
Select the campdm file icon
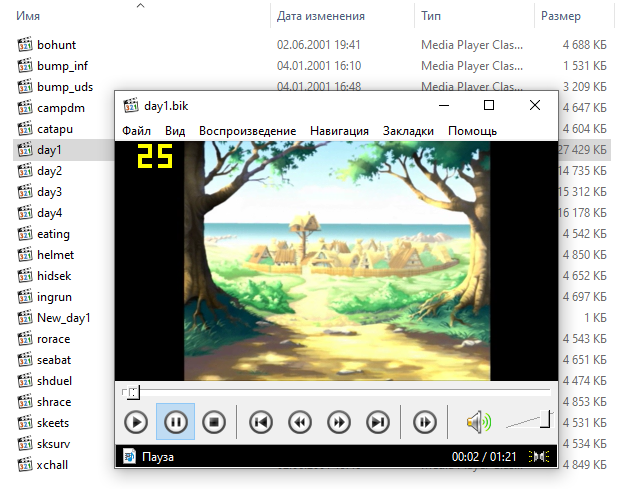[25, 107]
